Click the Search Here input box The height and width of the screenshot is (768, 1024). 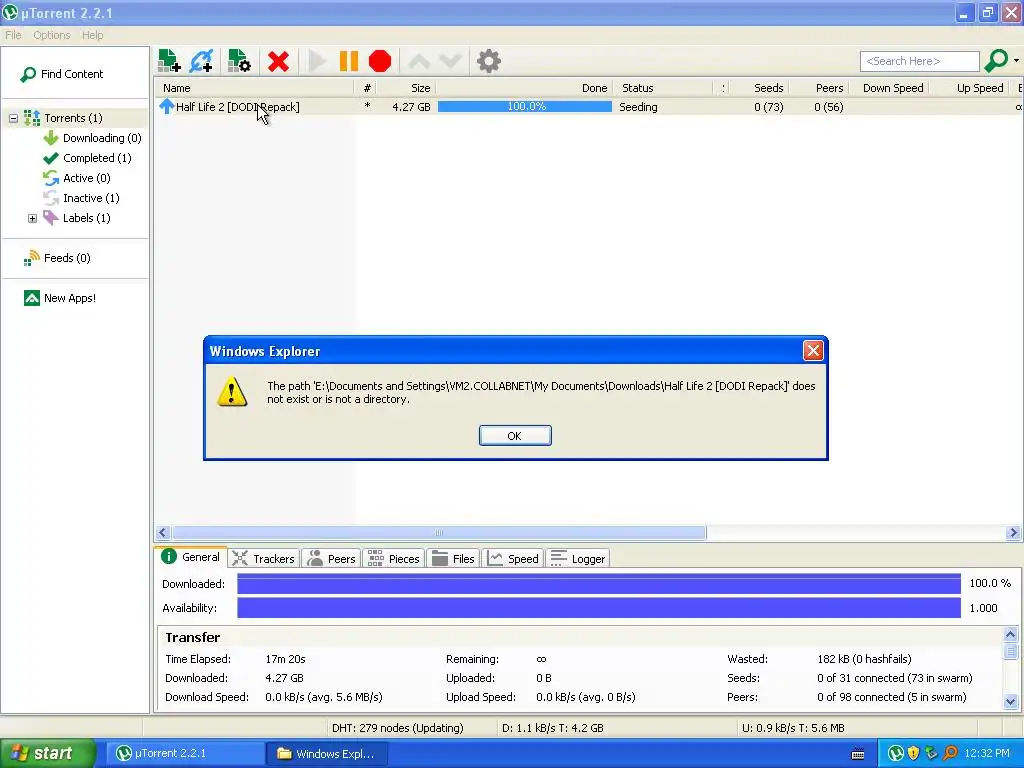(920, 61)
